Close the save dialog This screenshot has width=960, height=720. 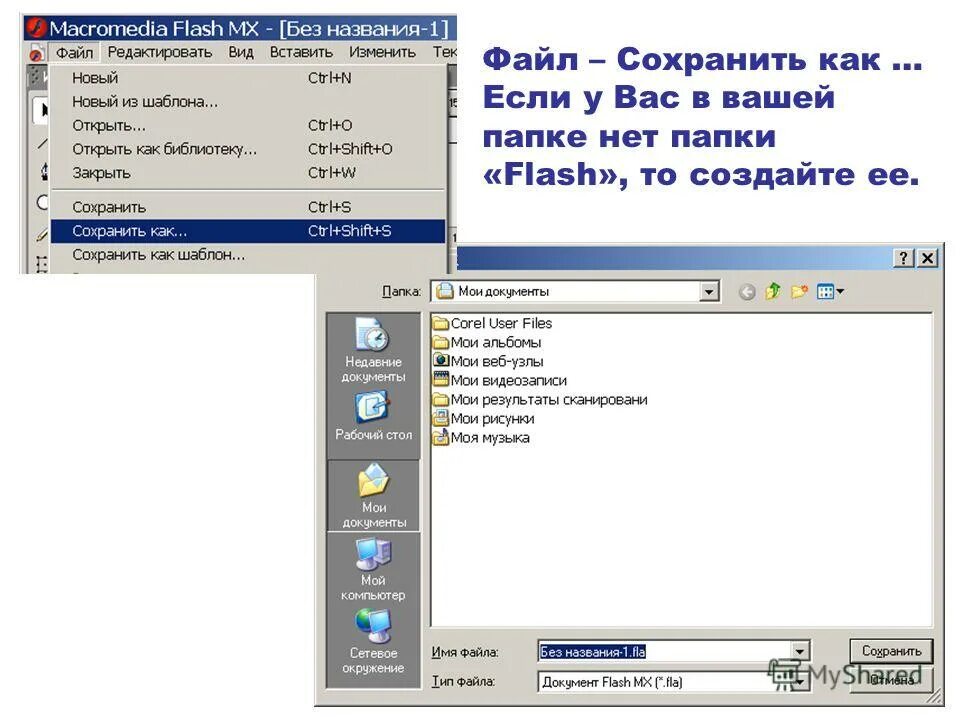click(928, 258)
